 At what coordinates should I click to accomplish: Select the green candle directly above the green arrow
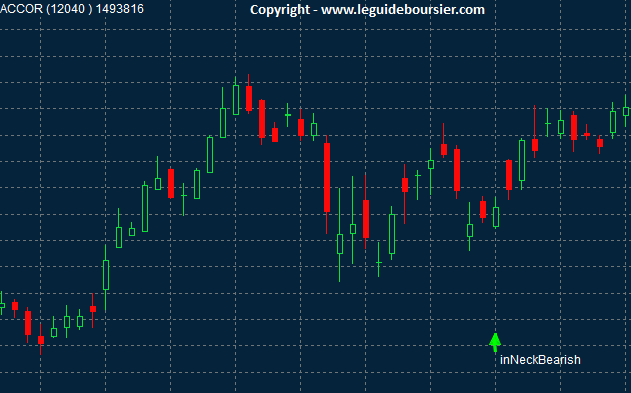(496, 217)
